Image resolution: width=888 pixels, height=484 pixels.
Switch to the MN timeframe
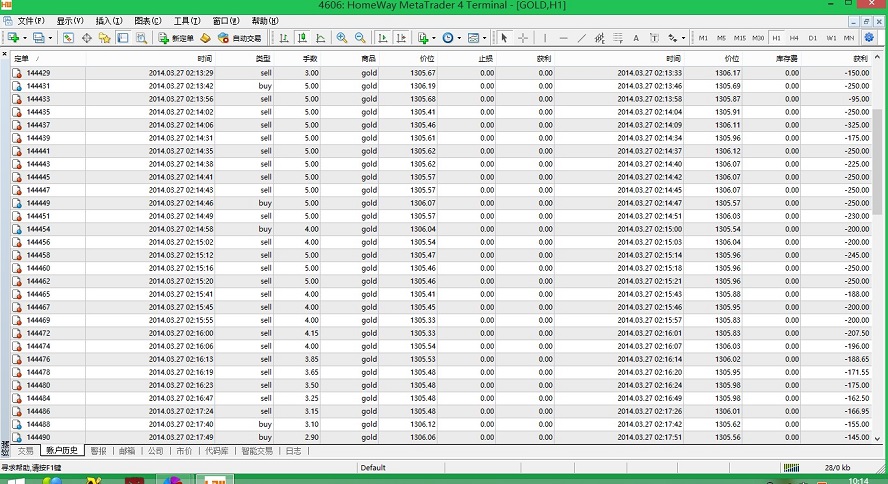849,38
